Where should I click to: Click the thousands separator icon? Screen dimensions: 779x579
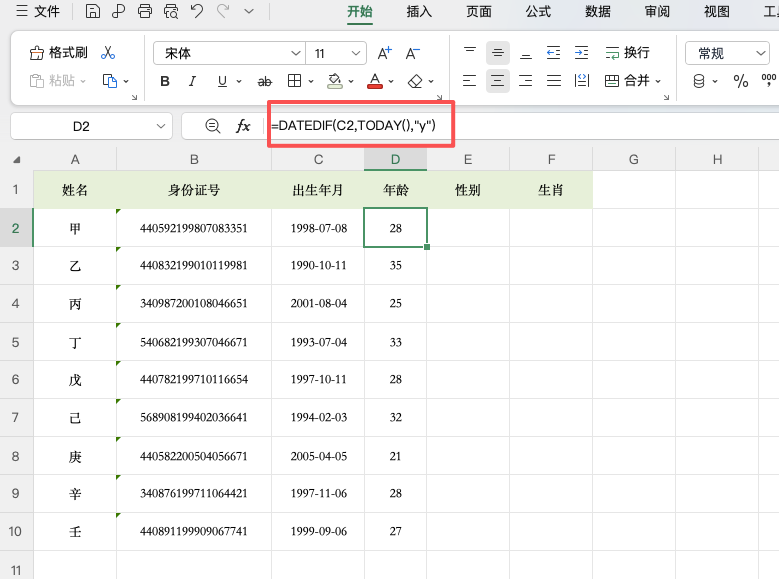click(x=769, y=80)
